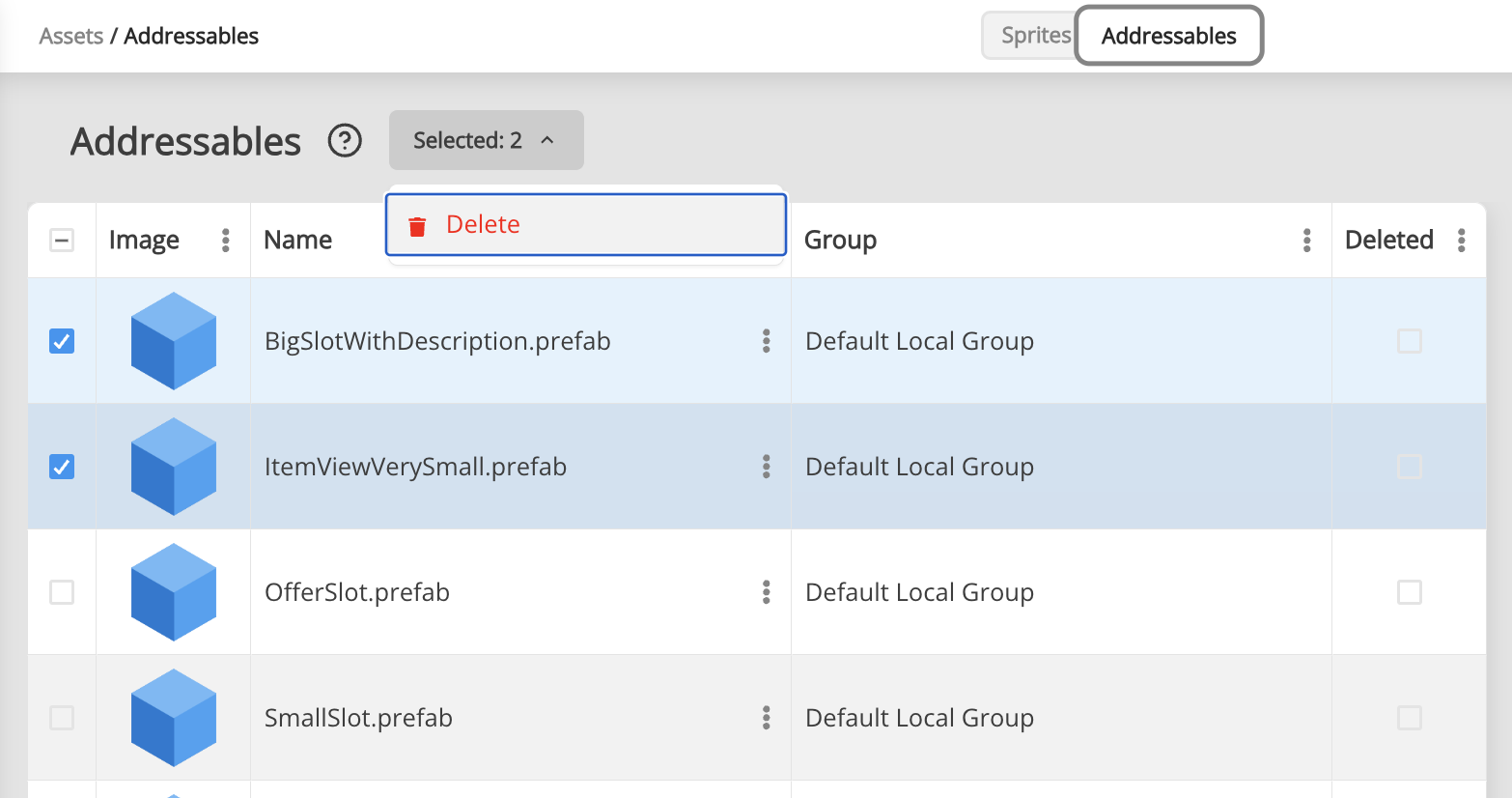Uncheck BigSlotWithDescription.prefab row checkbox

point(62,341)
